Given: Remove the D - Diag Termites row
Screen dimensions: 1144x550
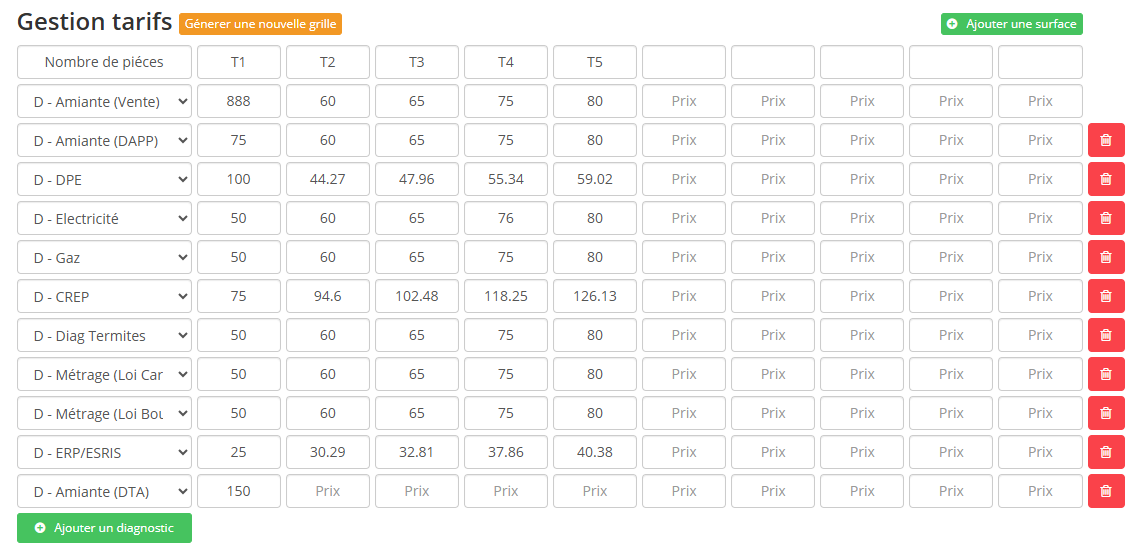Looking at the screenshot, I should (1105, 336).
